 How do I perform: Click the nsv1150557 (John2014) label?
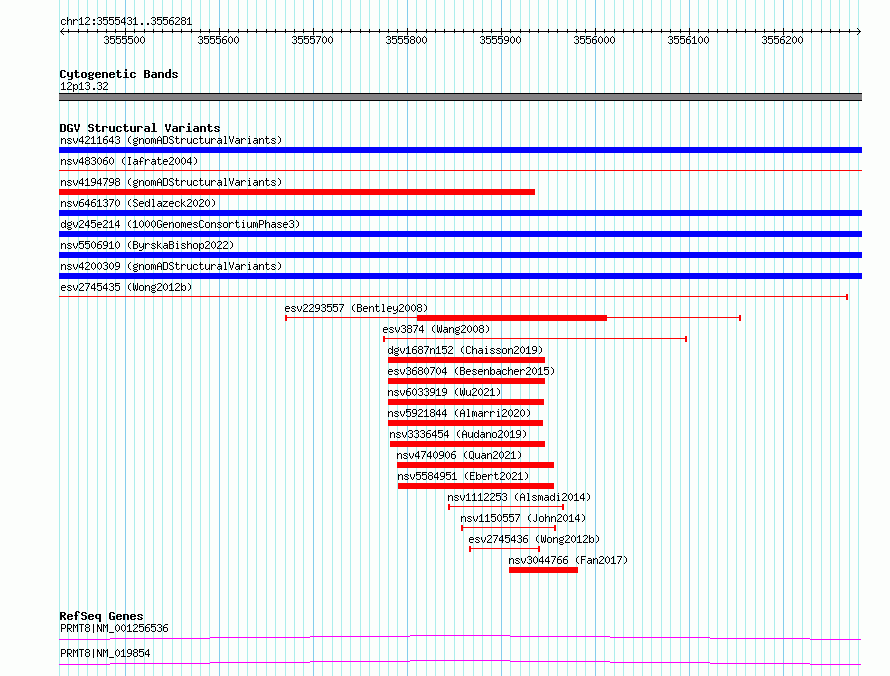(523, 518)
